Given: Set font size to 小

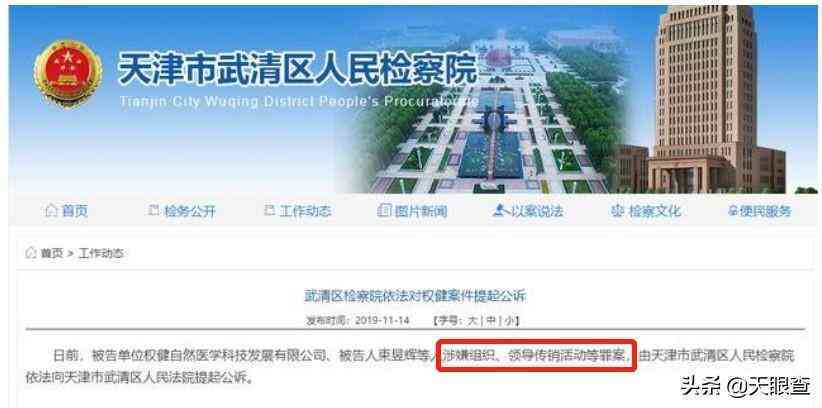Looking at the screenshot, I should point(509,320).
